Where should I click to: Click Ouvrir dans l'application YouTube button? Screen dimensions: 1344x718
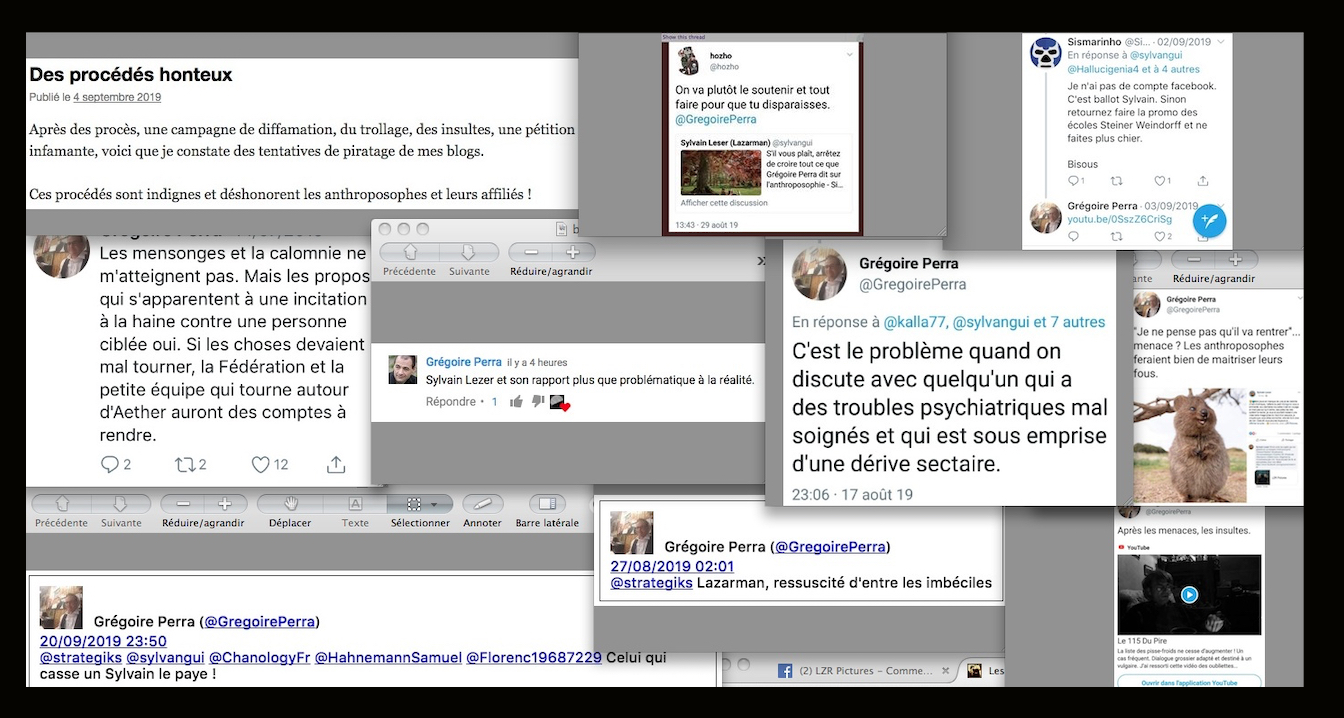1188,682
